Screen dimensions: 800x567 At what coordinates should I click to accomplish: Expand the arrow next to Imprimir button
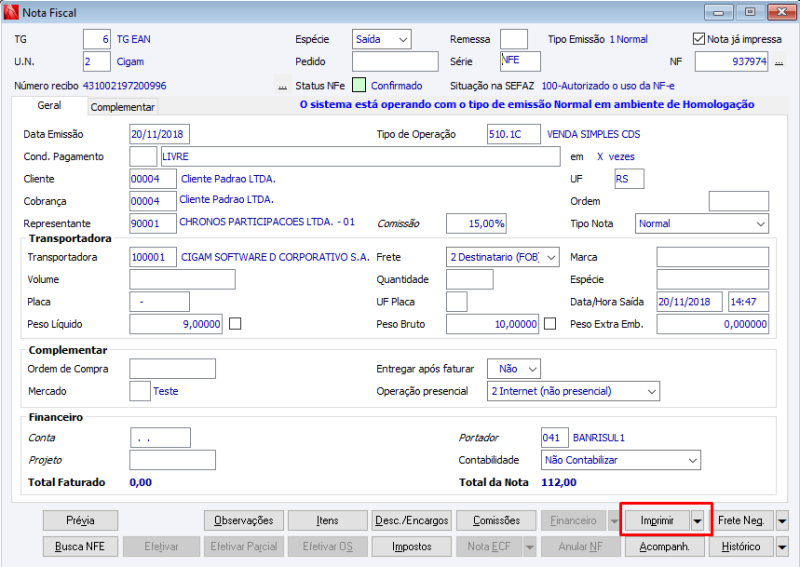(x=697, y=521)
